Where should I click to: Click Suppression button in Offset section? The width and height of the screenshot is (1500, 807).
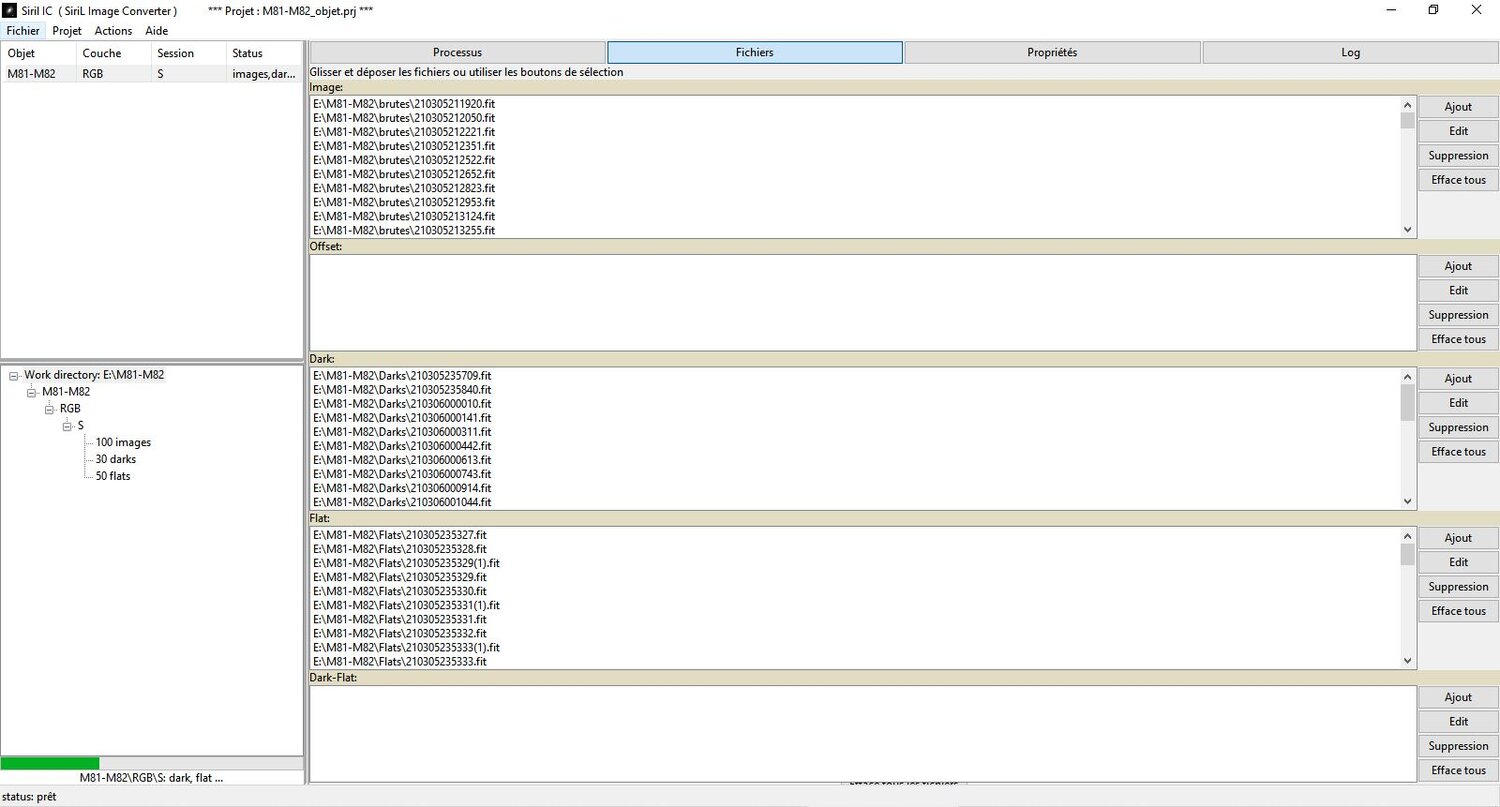pos(1458,315)
